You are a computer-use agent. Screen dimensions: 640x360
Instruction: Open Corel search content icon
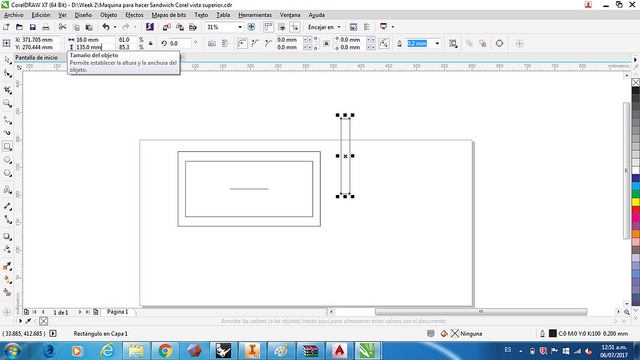tap(150, 27)
